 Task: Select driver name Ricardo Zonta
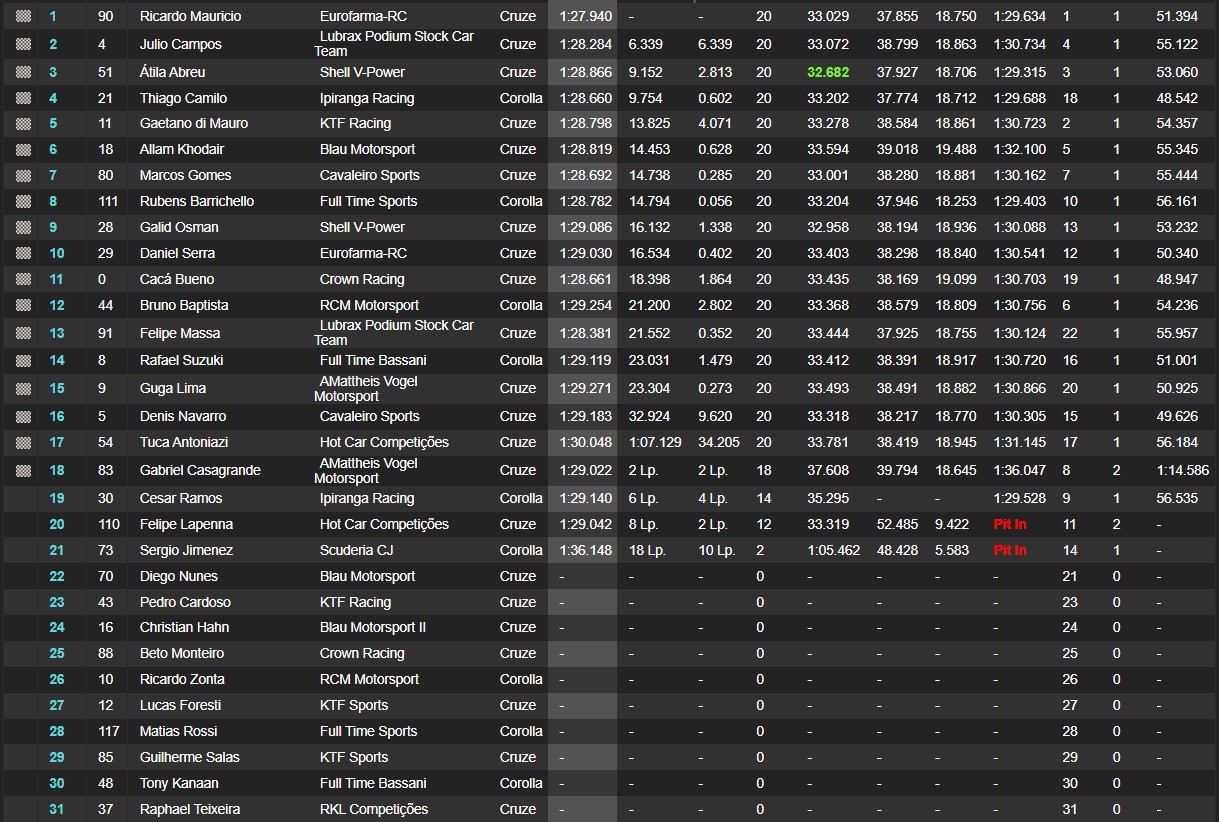pyautogui.click(x=182, y=679)
